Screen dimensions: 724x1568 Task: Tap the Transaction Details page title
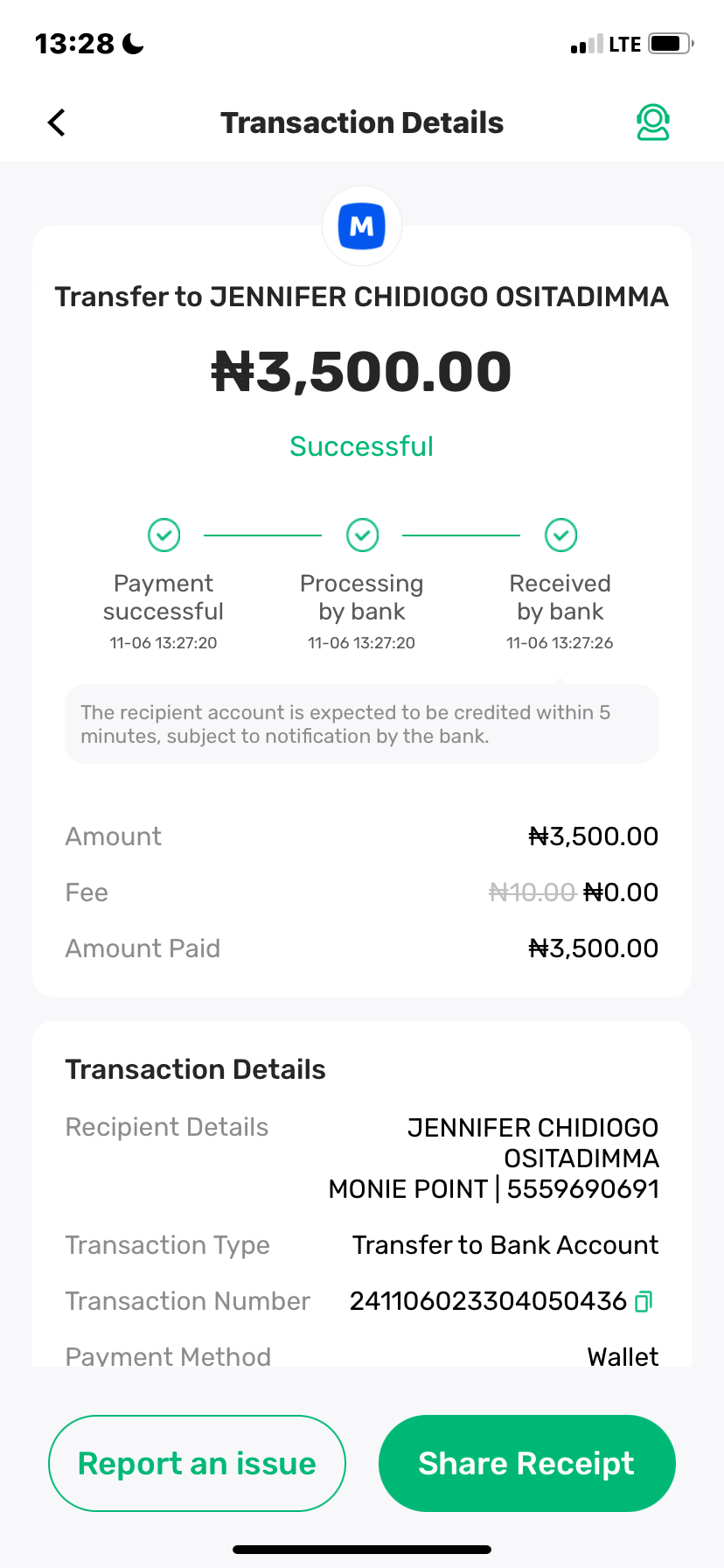tap(362, 122)
